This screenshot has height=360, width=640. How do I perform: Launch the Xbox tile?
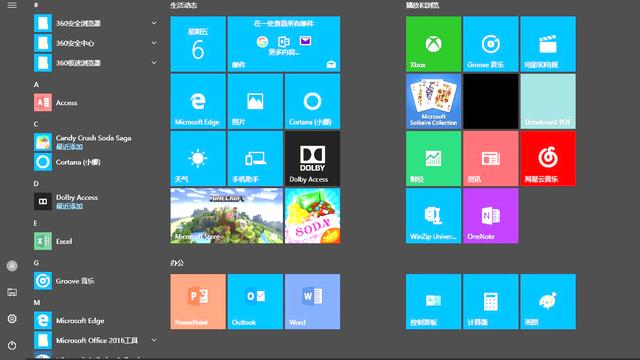tap(433, 44)
